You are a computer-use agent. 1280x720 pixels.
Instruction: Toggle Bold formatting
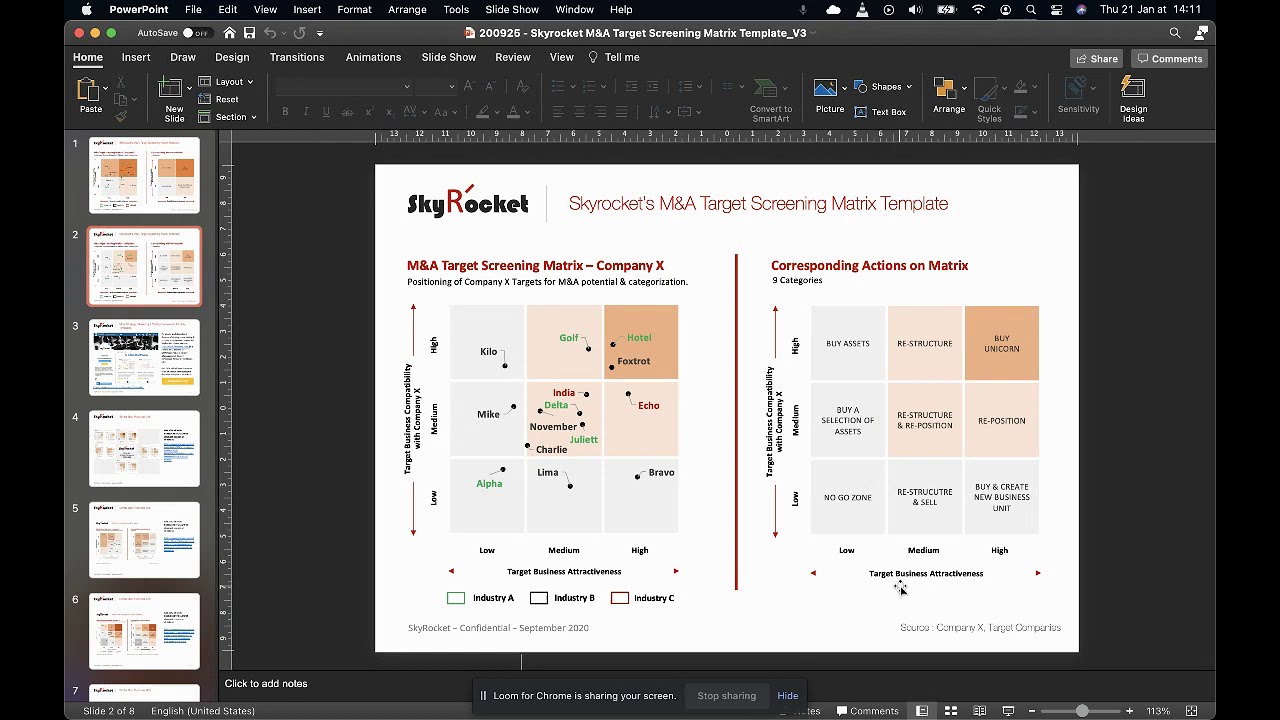pos(285,112)
